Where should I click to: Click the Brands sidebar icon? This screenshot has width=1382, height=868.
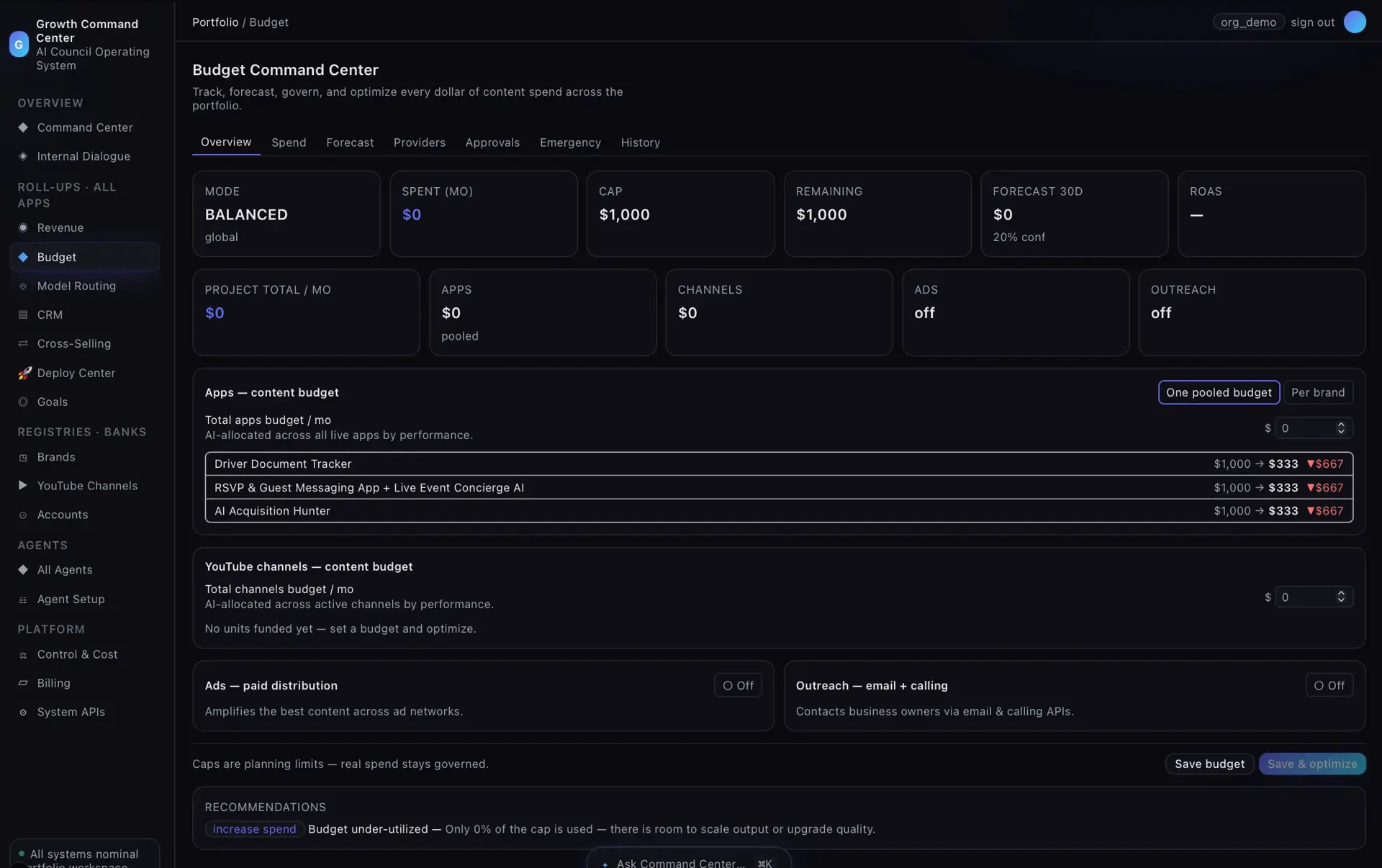(23, 457)
